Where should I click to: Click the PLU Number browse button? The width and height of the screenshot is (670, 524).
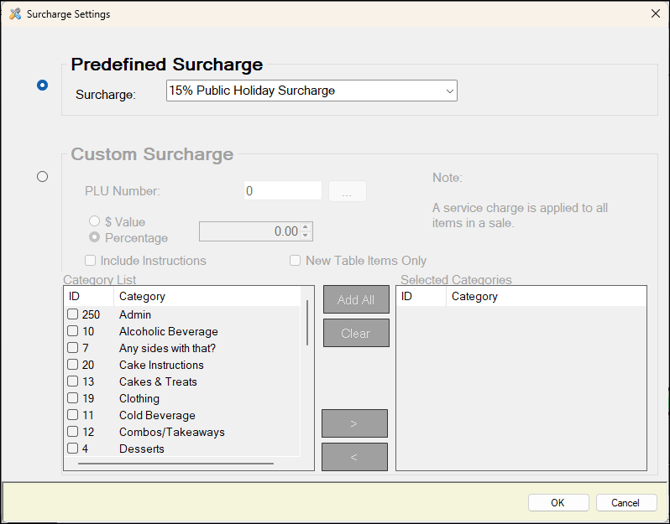click(x=347, y=191)
